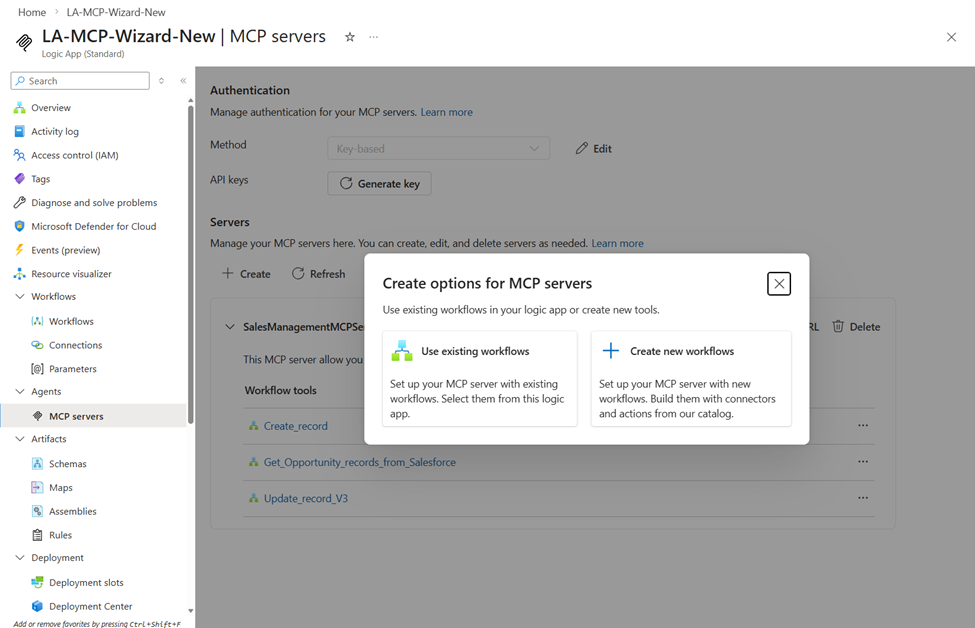Open Access control (IAM) icon
Viewport: 975px width, 628px height.
19,155
